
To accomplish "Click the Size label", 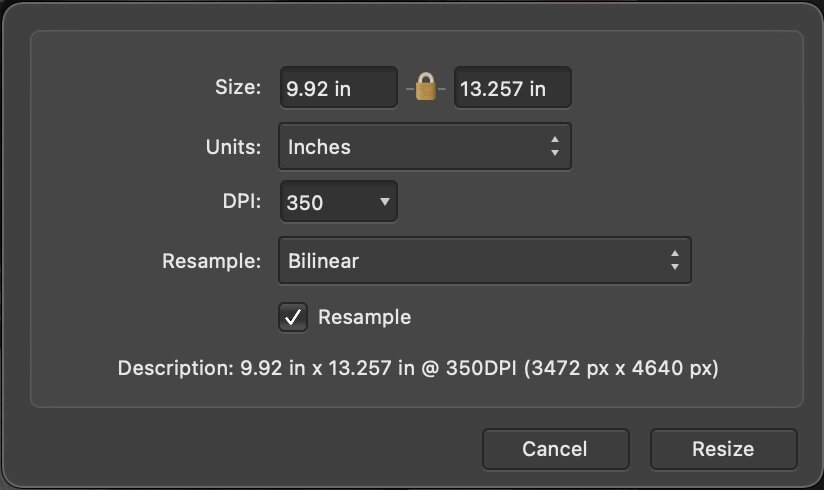I will click(x=238, y=88).
